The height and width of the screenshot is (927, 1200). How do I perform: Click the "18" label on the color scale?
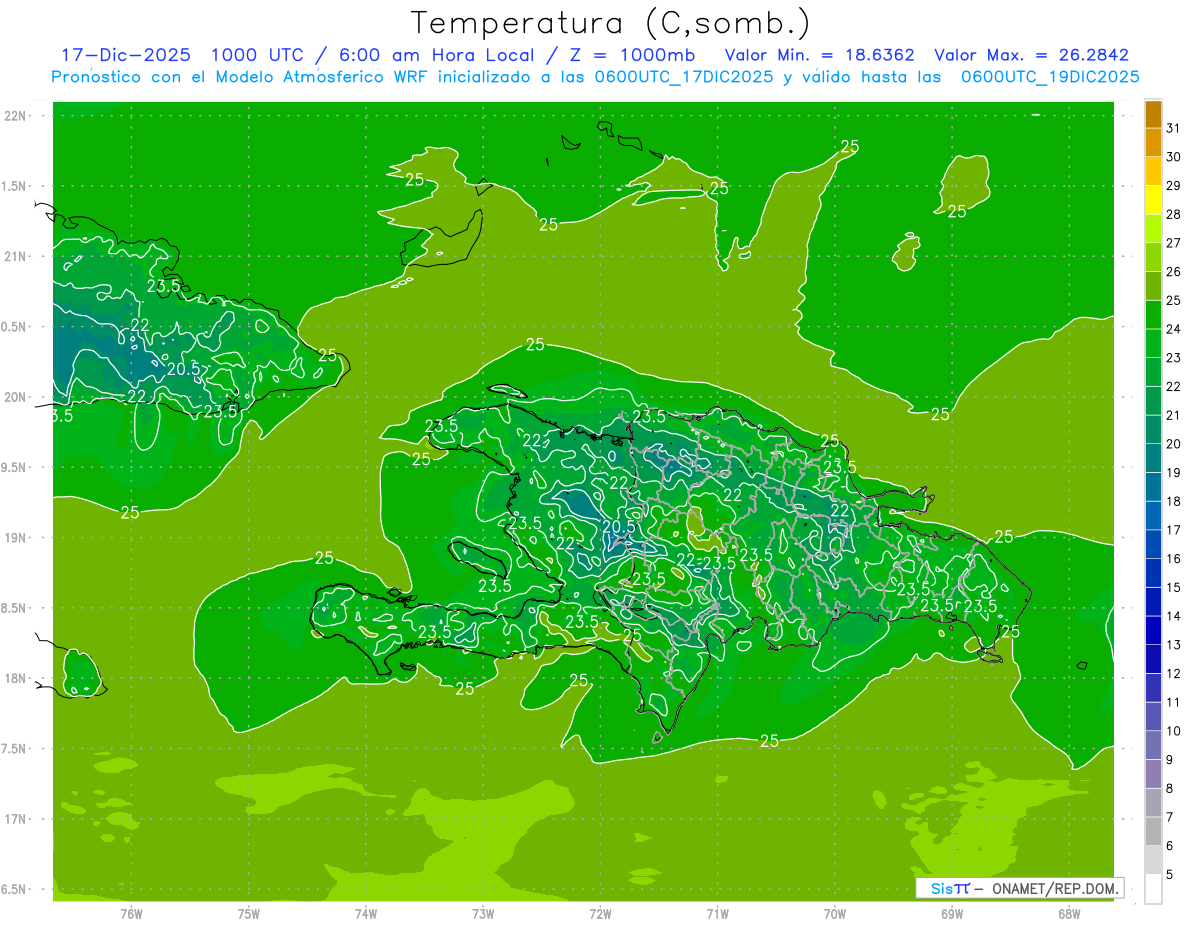point(1174,501)
